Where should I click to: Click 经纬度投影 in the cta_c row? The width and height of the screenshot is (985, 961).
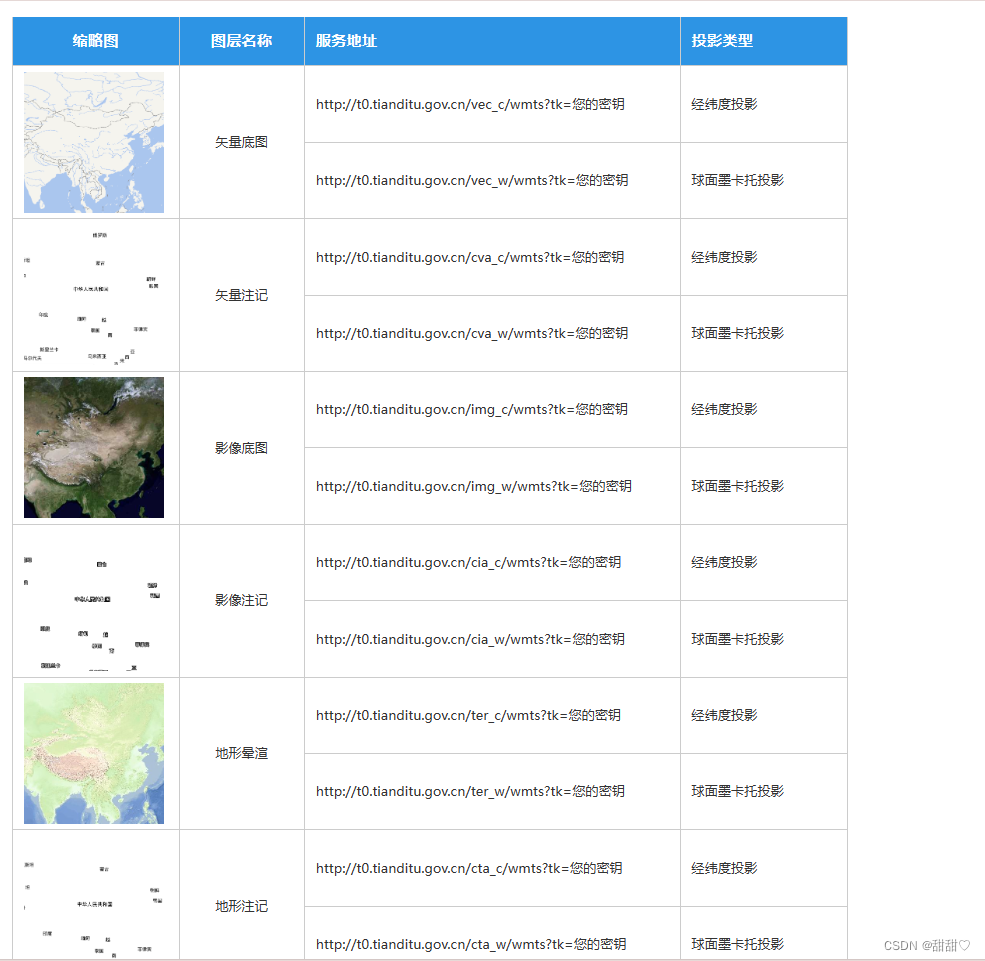click(x=724, y=868)
